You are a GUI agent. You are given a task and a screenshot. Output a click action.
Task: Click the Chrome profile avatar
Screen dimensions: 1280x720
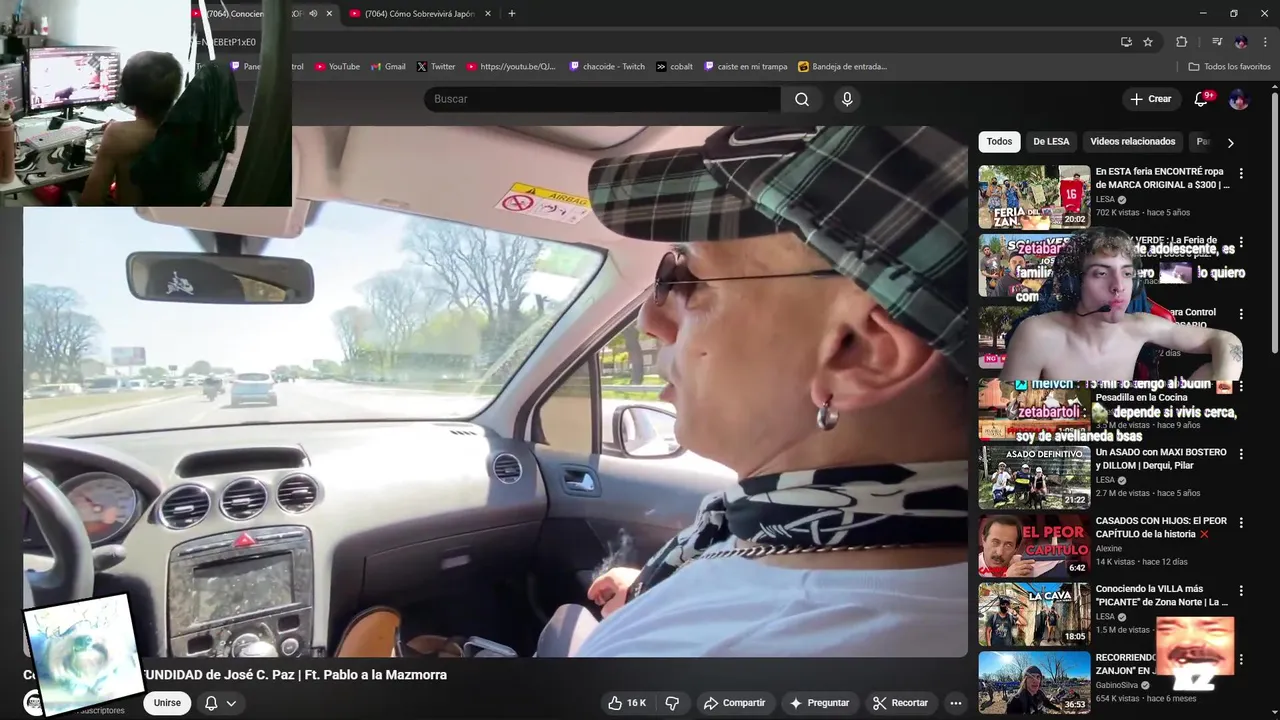pyautogui.click(x=1241, y=42)
